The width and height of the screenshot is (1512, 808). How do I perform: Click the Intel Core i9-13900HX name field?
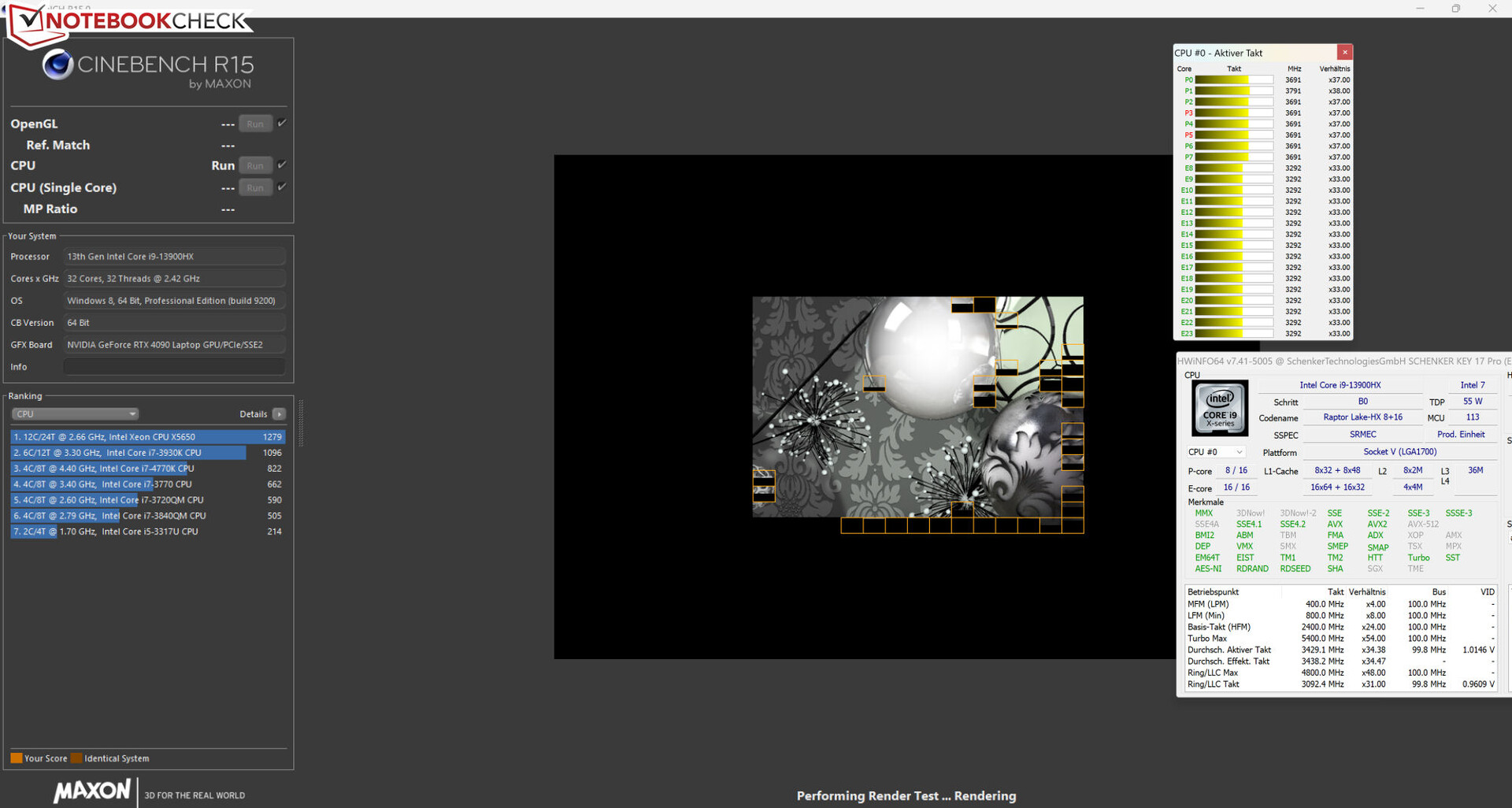click(1340, 385)
